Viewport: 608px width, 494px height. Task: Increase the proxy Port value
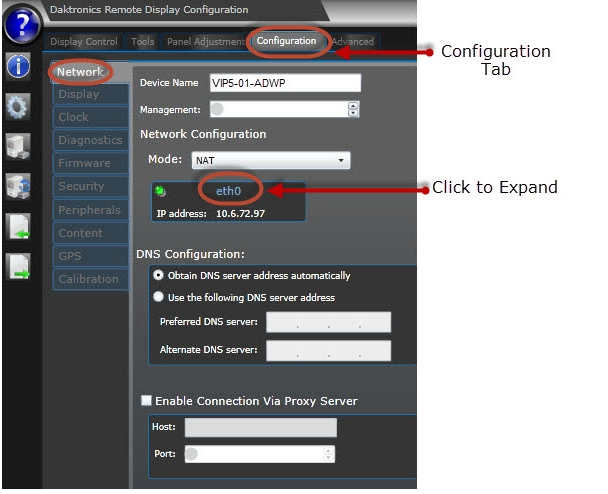pos(328,451)
